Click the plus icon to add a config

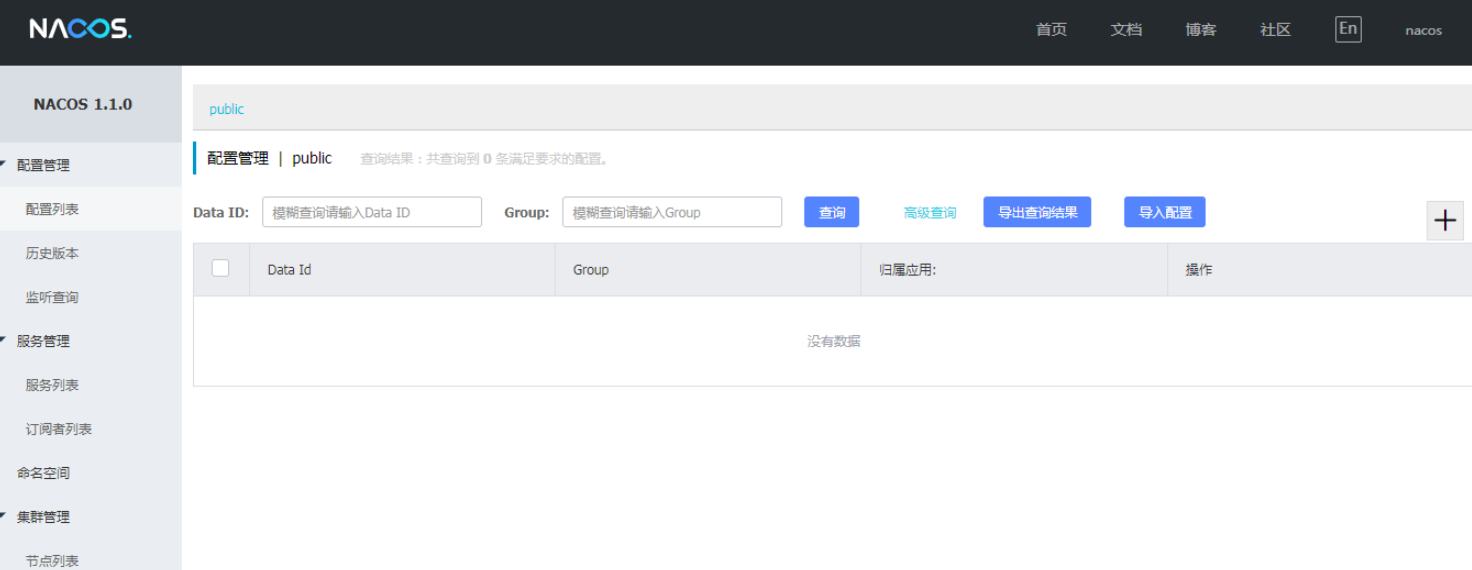tap(1445, 221)
